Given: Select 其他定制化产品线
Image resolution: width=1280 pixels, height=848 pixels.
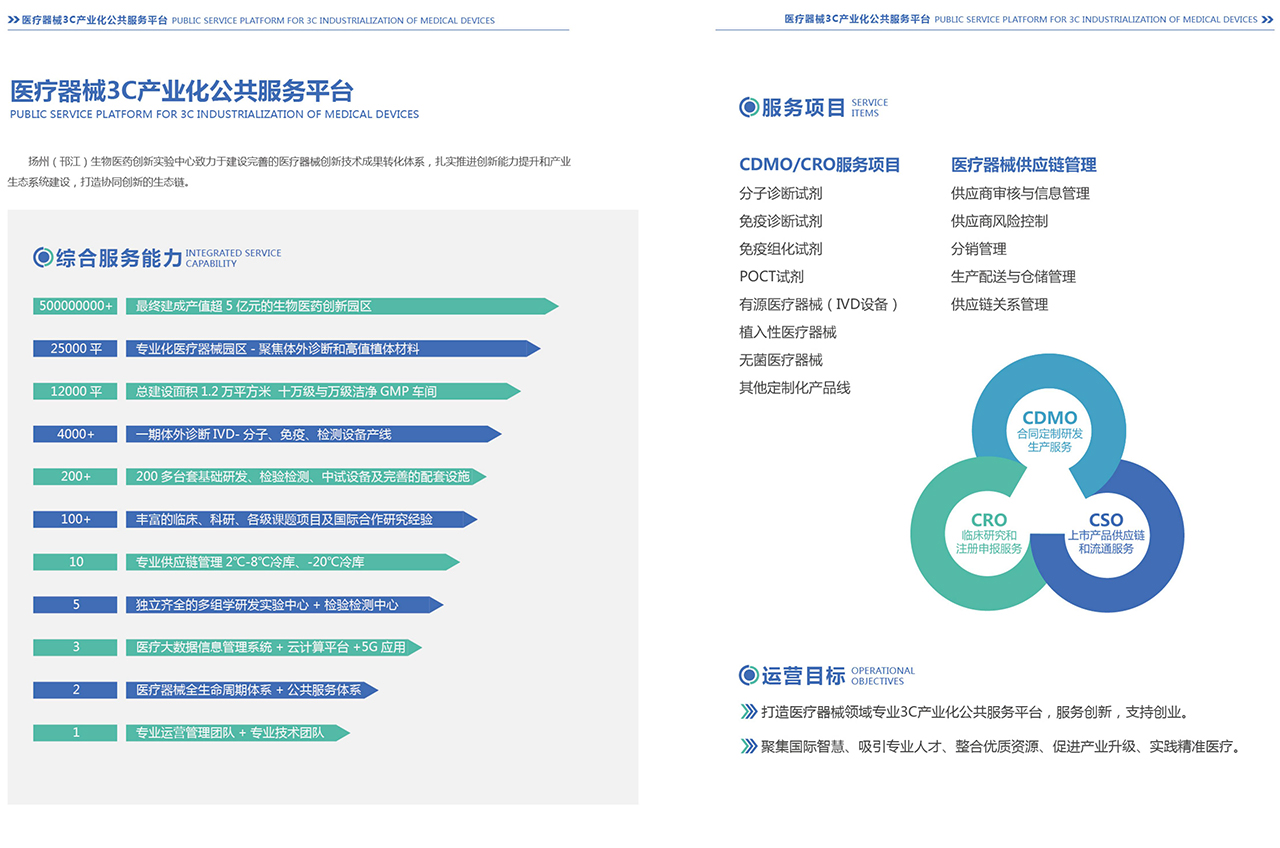Looking at the screenshot, I should coord(795,388).
